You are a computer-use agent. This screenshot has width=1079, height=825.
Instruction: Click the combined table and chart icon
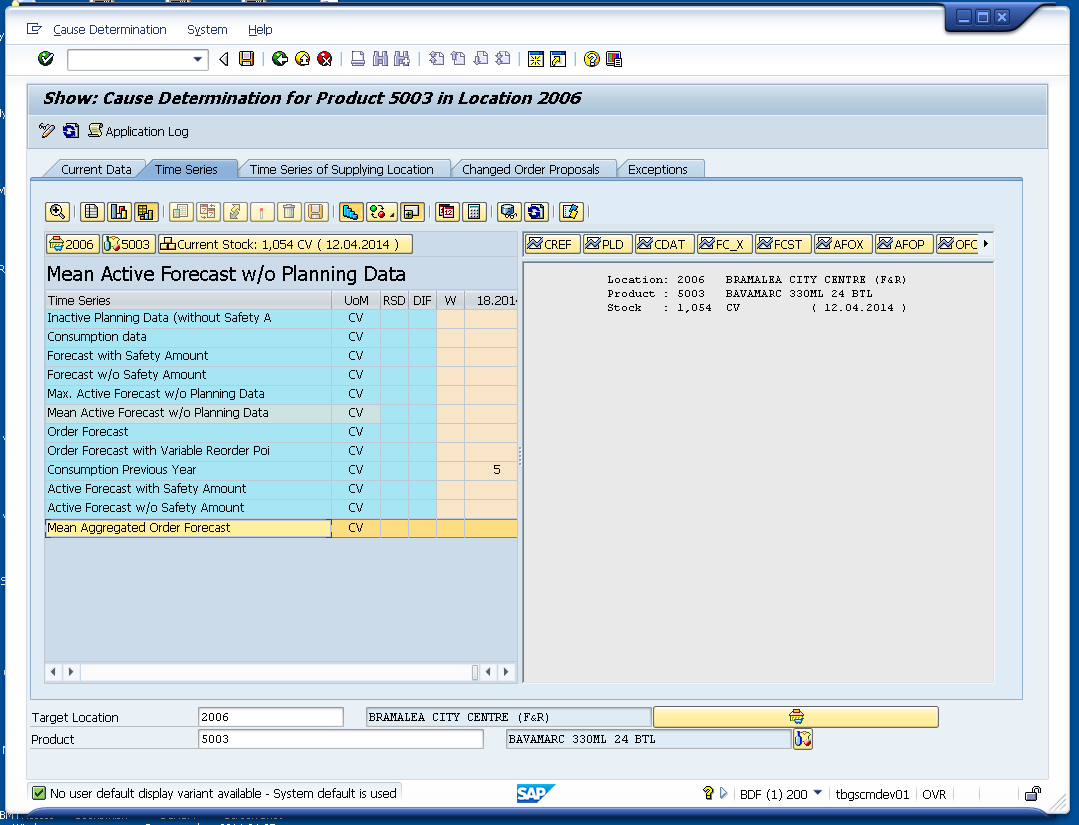(x=145, y=212)
